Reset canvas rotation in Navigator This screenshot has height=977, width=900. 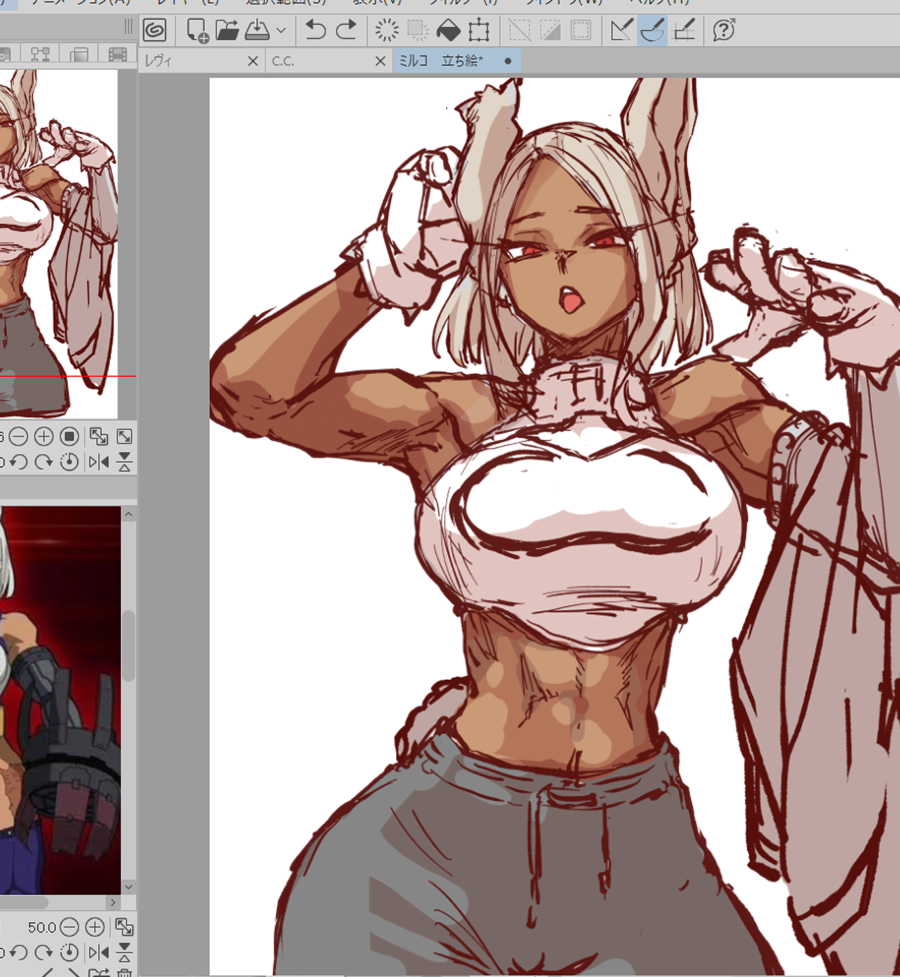[x=70, y=462]
